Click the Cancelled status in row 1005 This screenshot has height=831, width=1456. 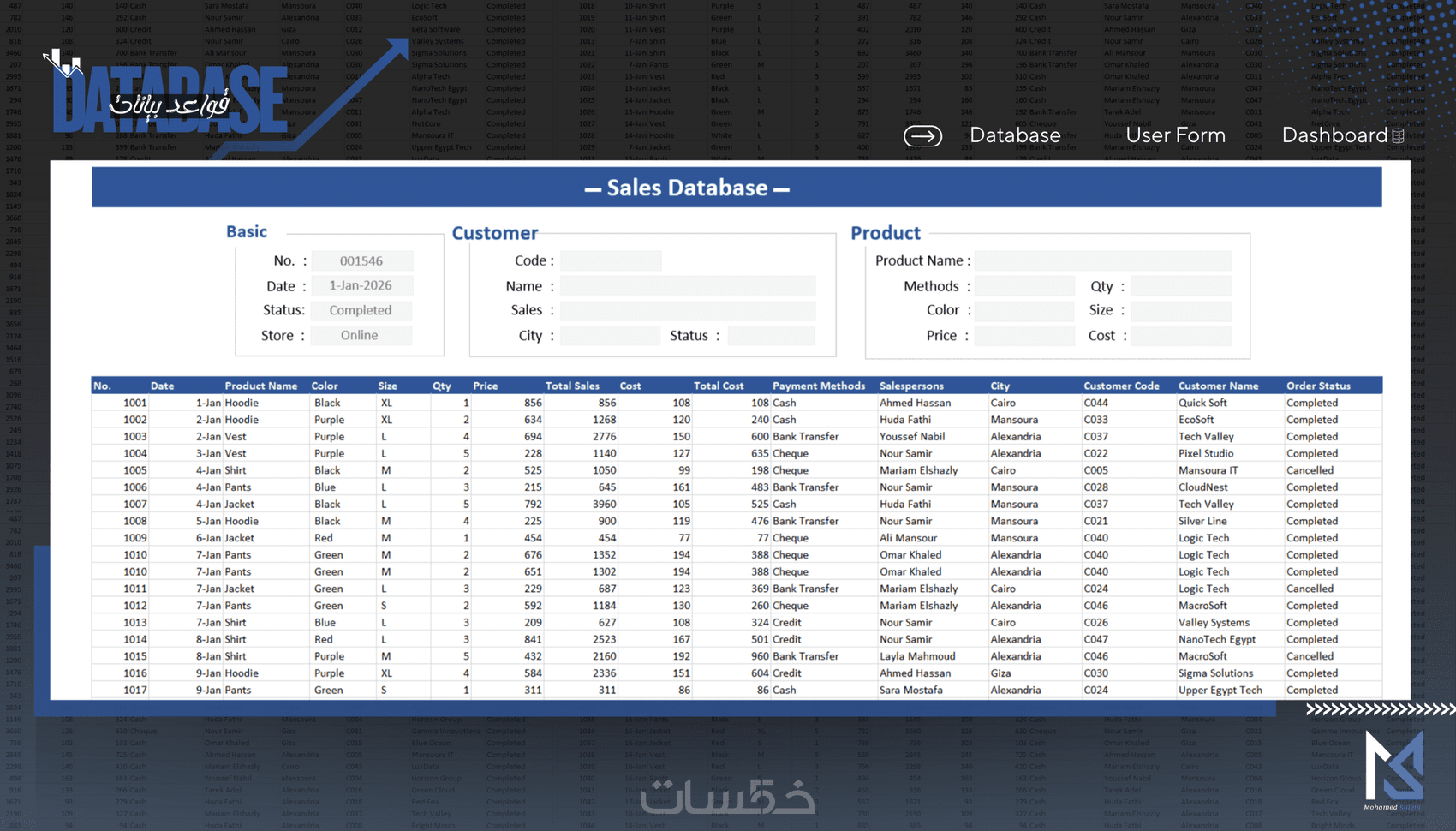click(1310, 470)
